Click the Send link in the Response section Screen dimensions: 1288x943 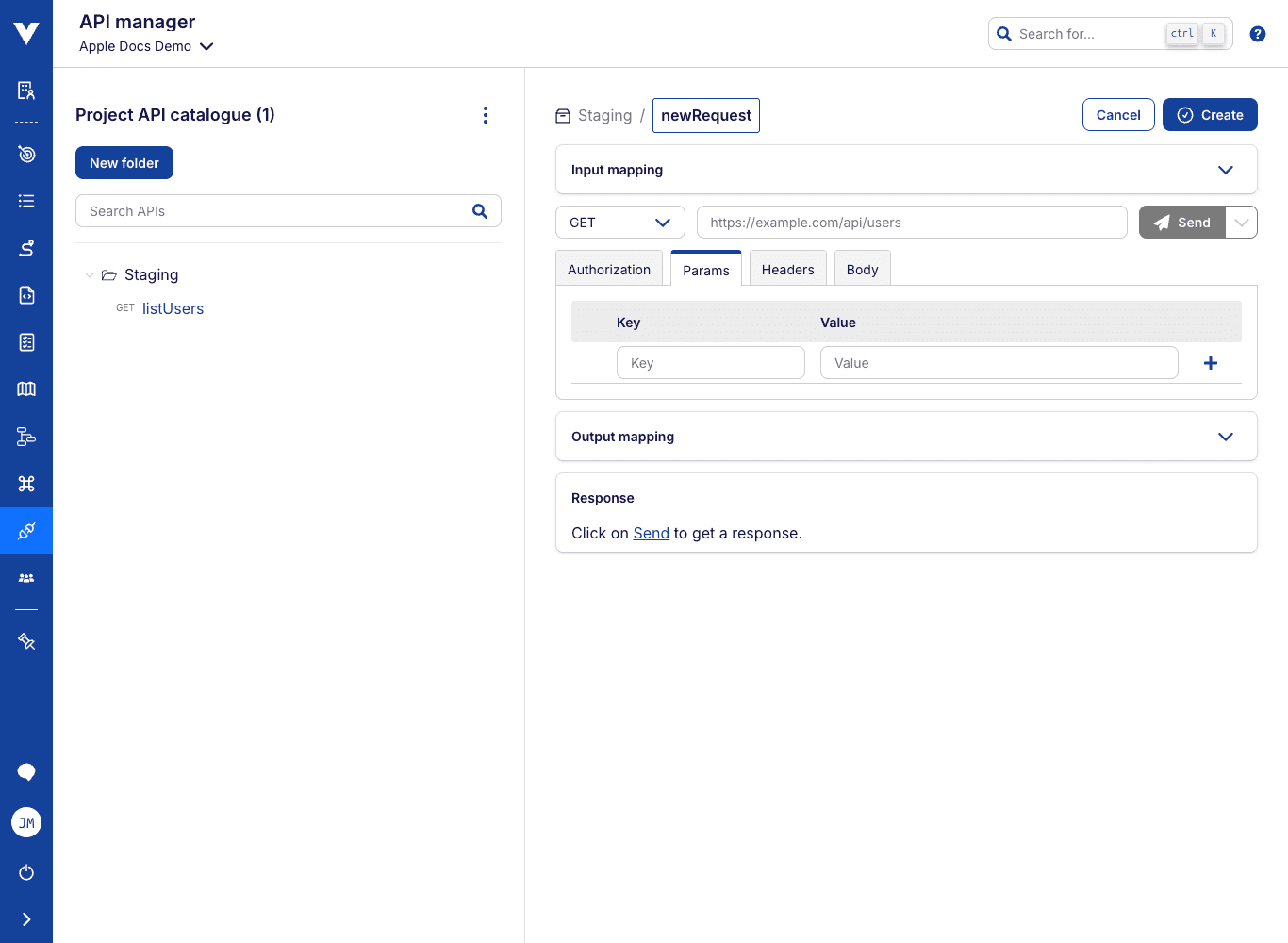tap(651, 533)
